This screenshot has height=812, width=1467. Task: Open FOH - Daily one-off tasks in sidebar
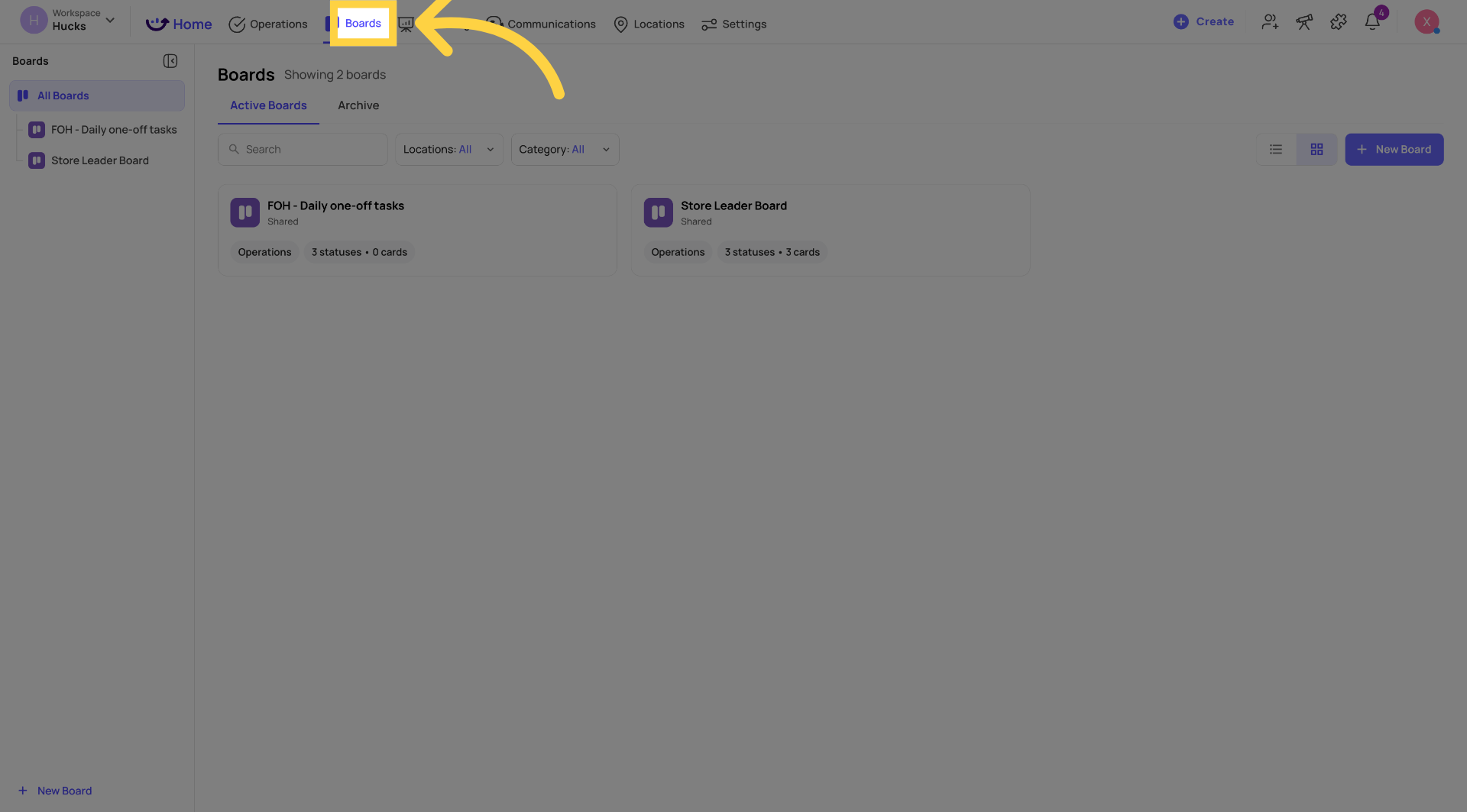coord(102,130)
